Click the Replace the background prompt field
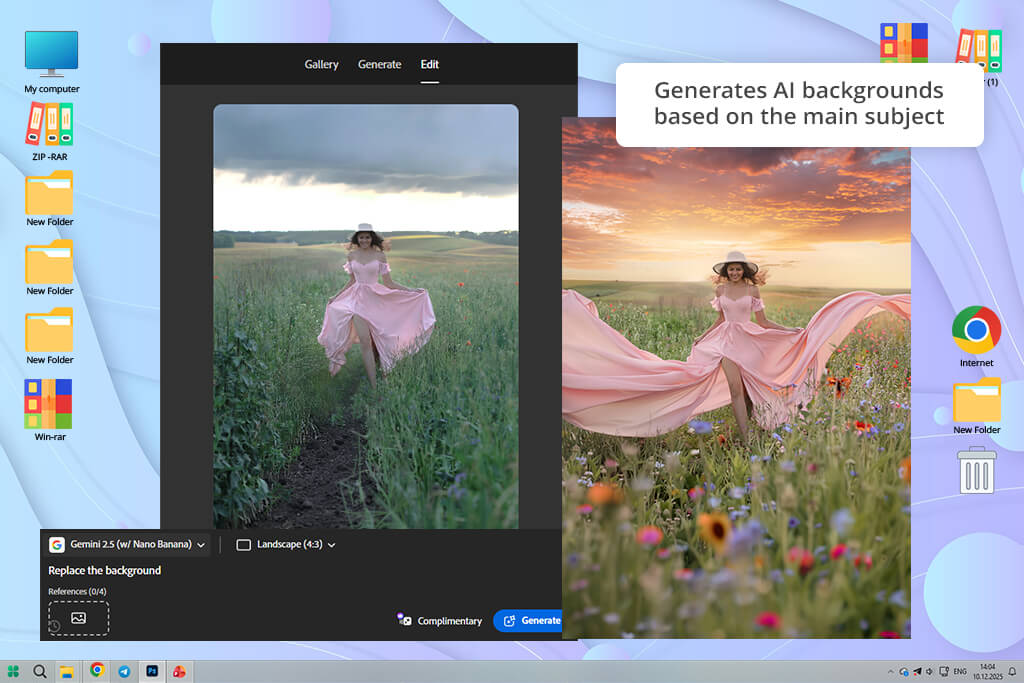The width and height of the screenshot is (1024, 683). [105, 570]
